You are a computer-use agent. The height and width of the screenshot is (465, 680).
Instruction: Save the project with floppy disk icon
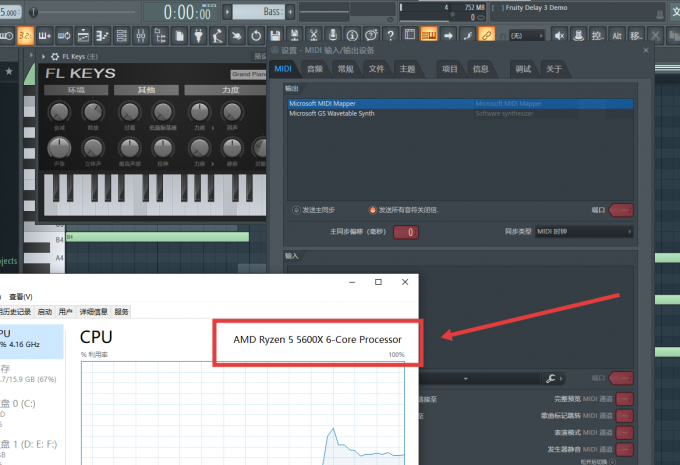click(x=275, y=36)
